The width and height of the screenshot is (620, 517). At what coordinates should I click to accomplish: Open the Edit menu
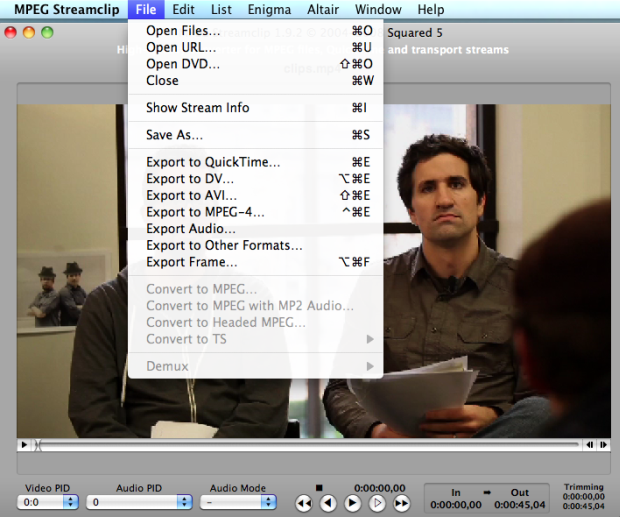183,9
